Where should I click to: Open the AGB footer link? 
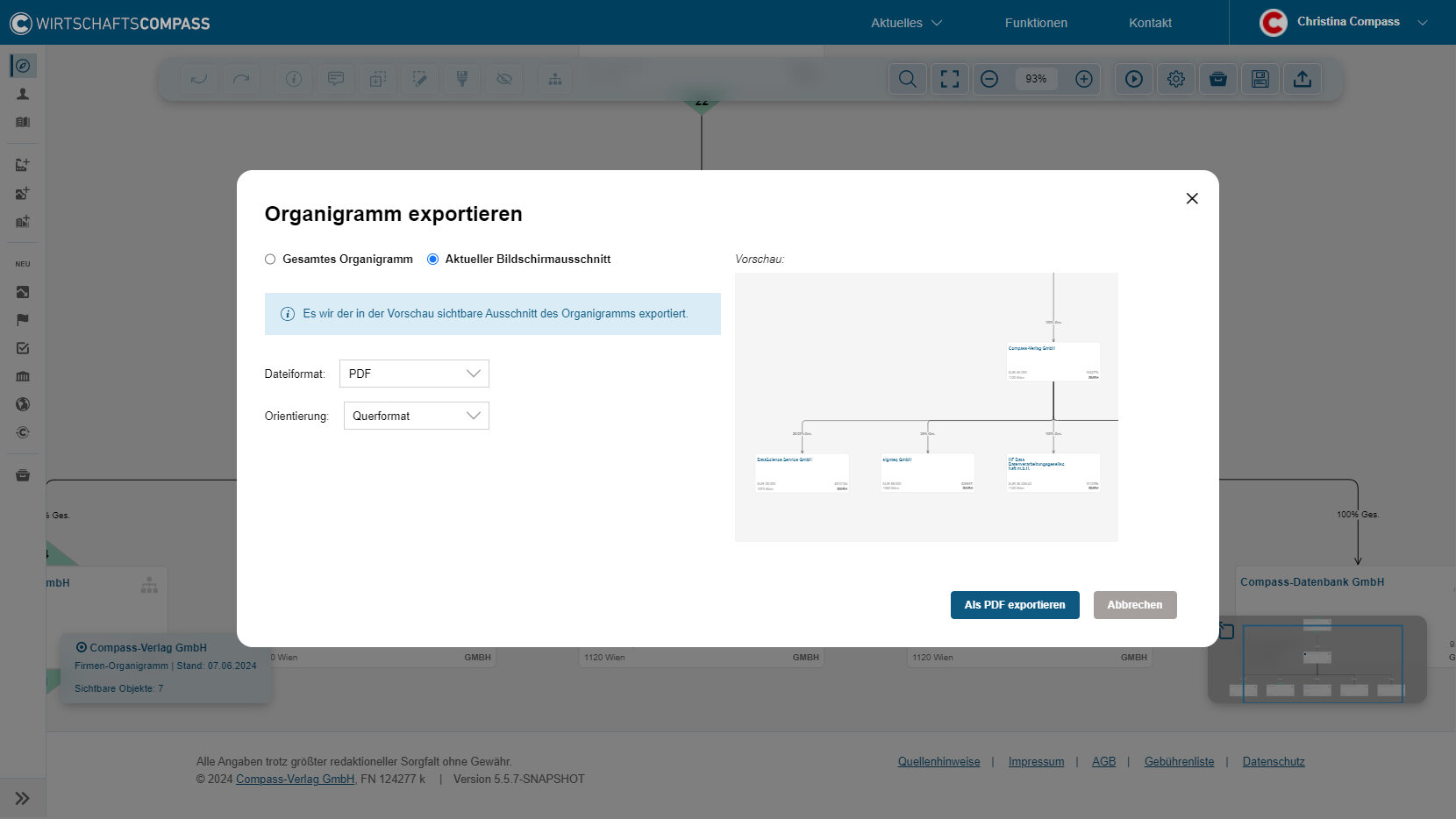click(1103, 762)
